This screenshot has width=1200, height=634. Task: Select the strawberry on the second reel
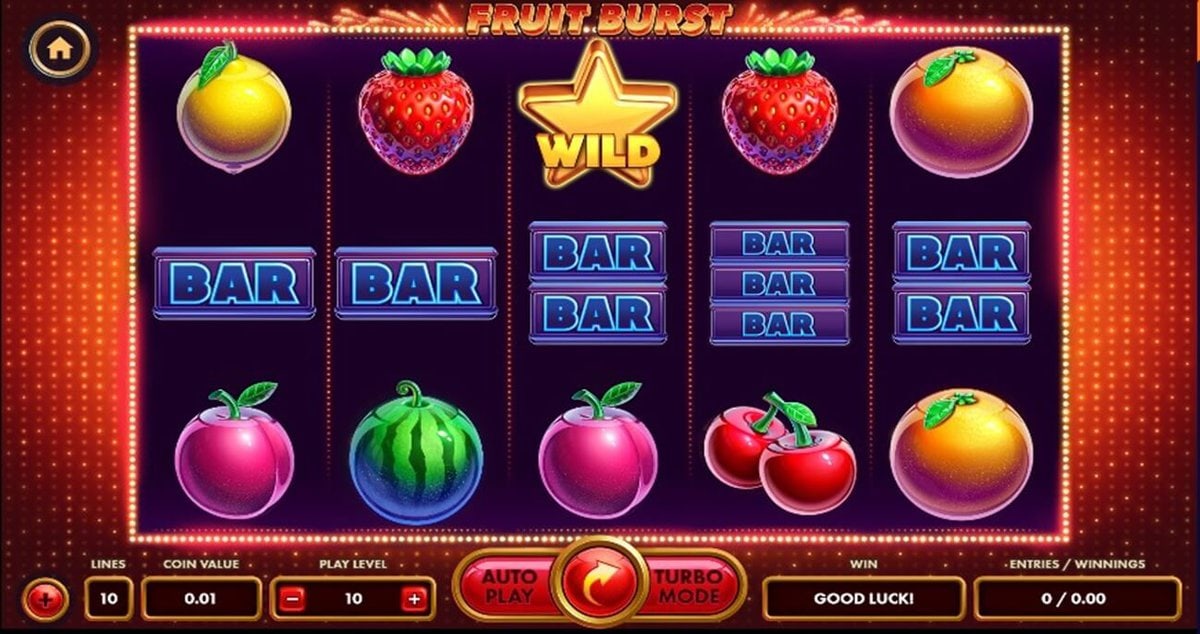point(416,111)
